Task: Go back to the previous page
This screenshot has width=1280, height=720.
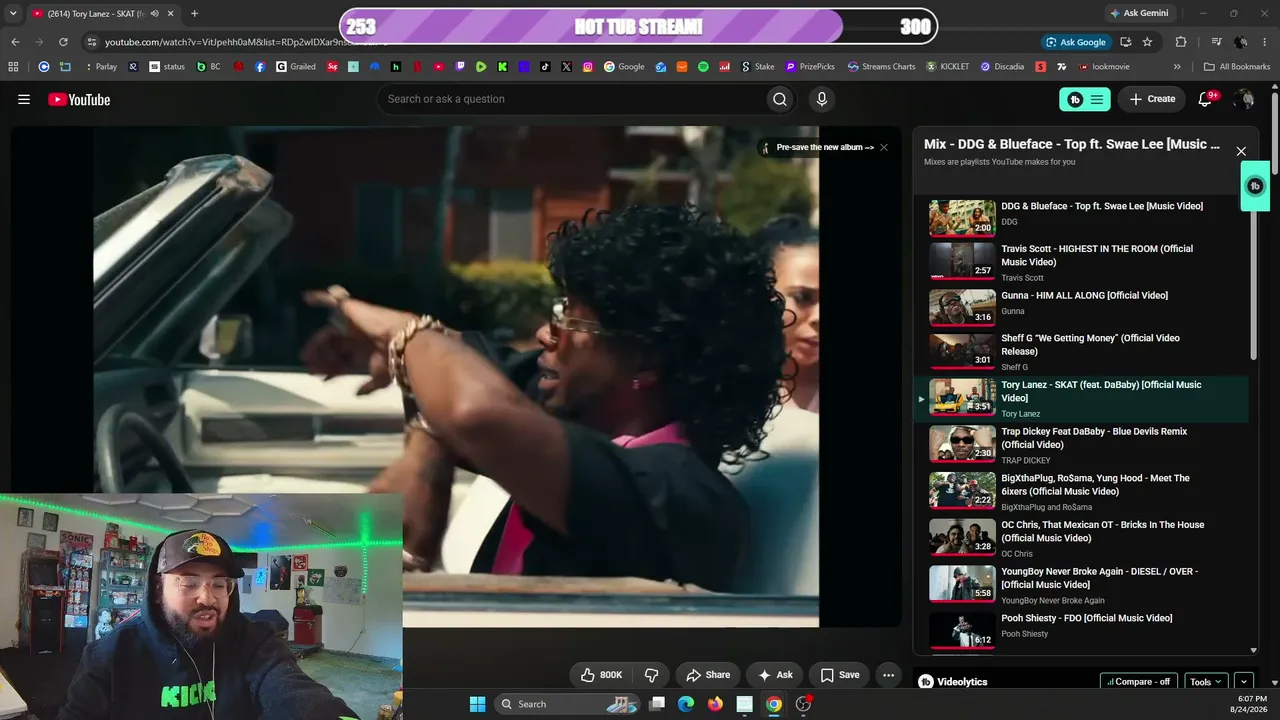Action: tap(15, 42)
